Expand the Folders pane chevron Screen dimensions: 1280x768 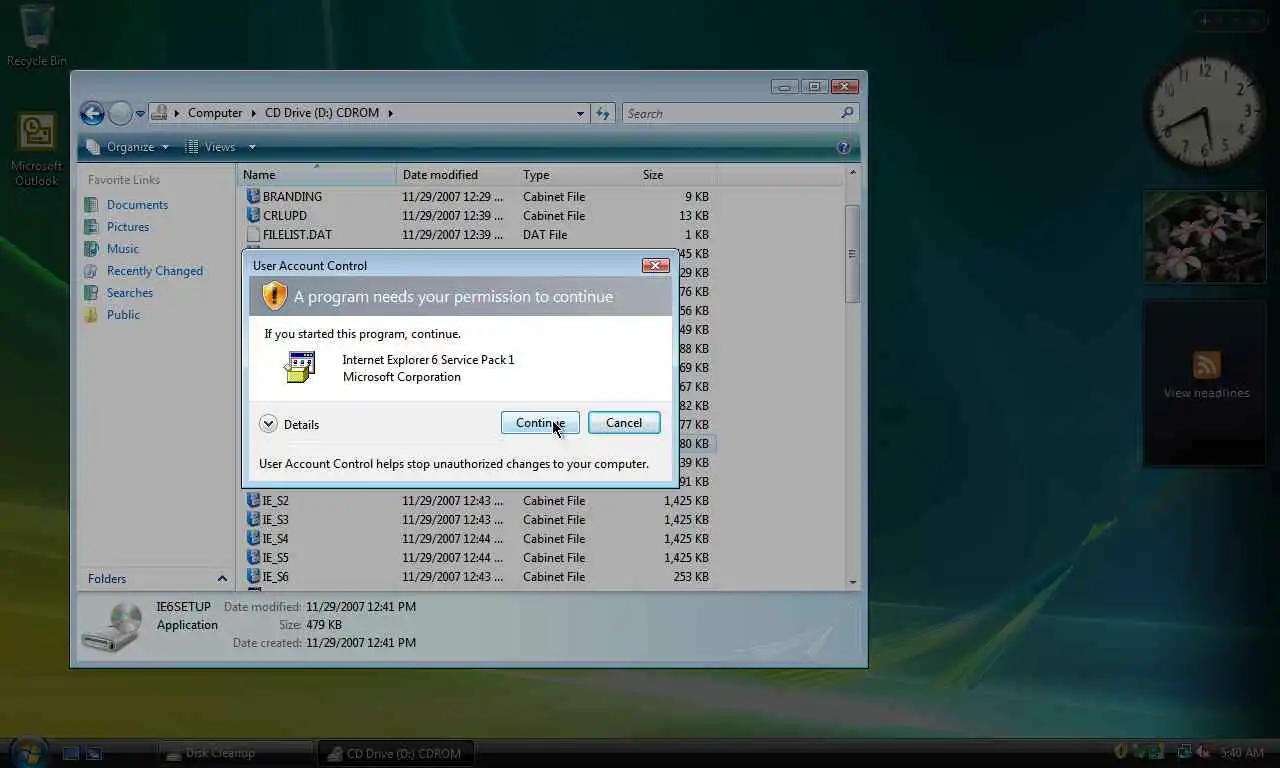pos(222,578)
